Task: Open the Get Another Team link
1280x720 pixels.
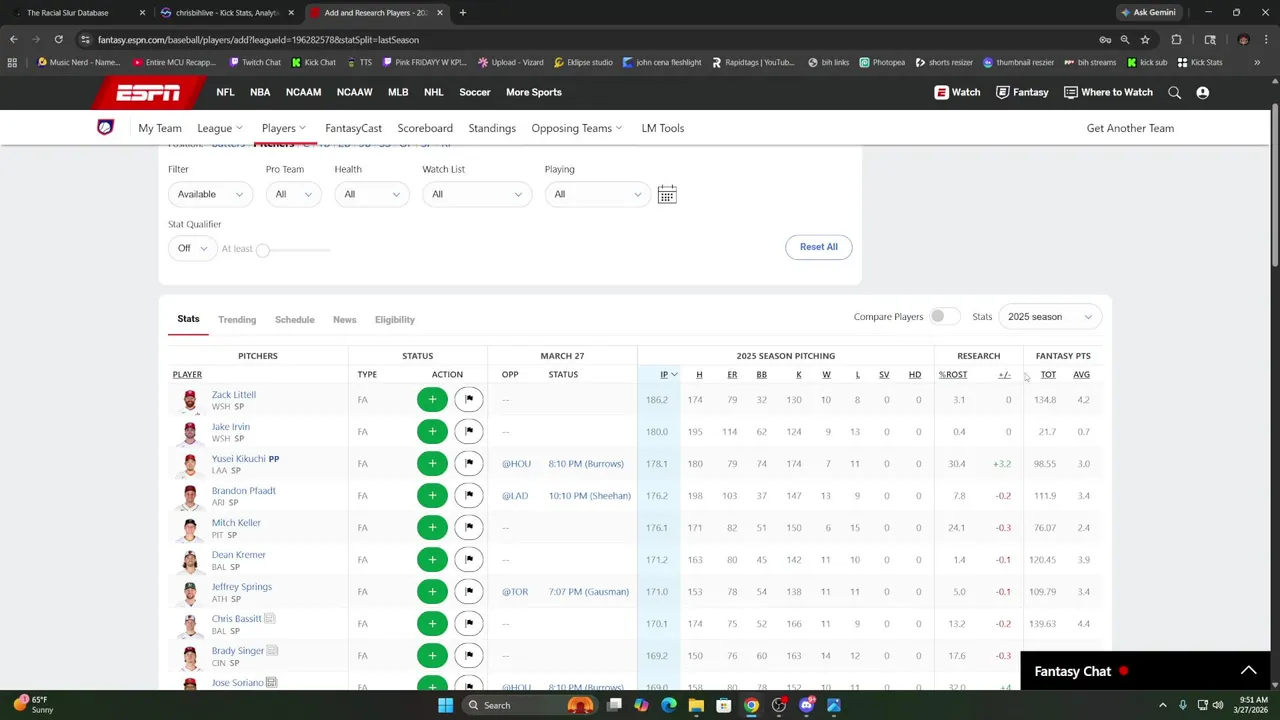Action: pos(1130,128)
